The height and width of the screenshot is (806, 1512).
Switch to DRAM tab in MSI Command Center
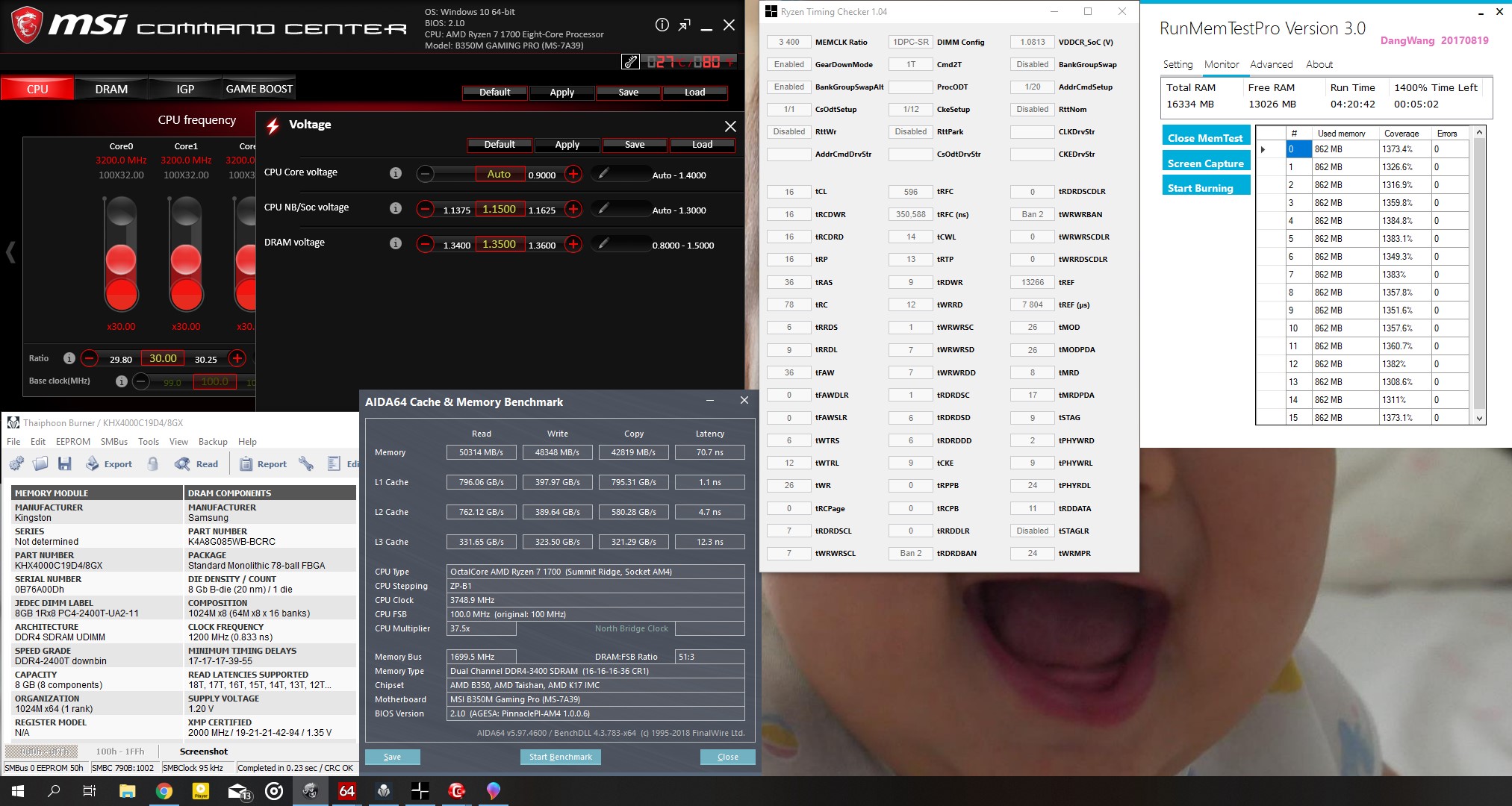111,89
